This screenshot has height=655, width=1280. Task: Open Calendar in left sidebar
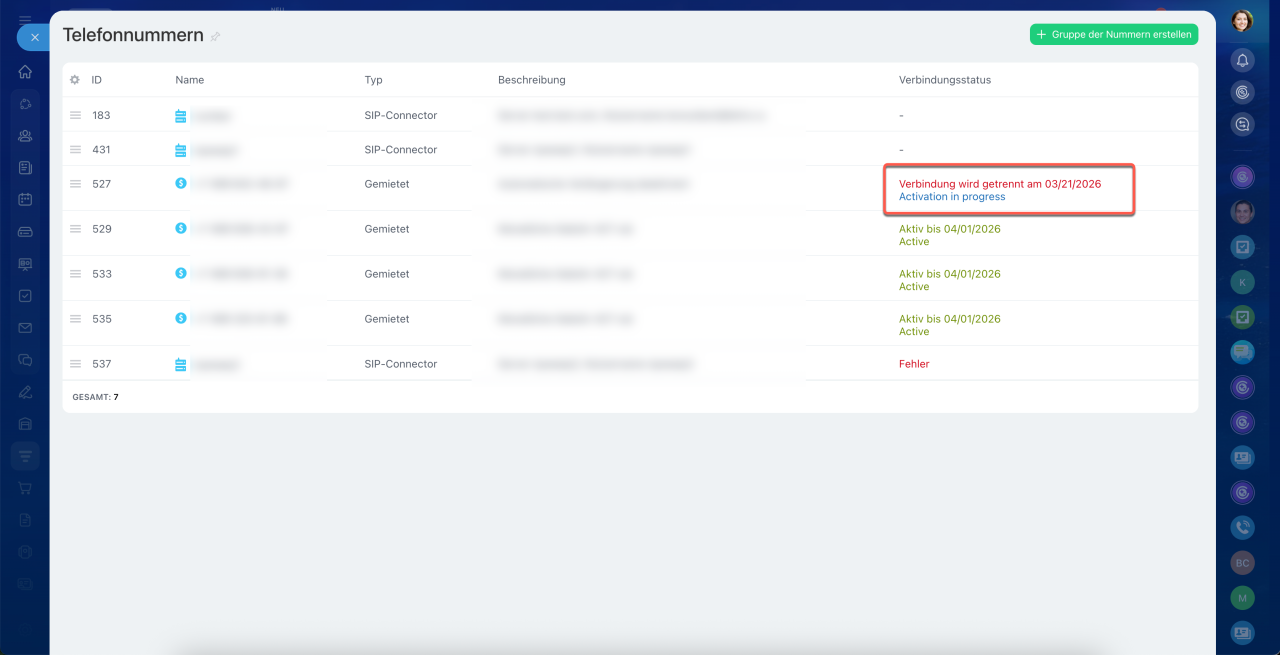[25, 200]
